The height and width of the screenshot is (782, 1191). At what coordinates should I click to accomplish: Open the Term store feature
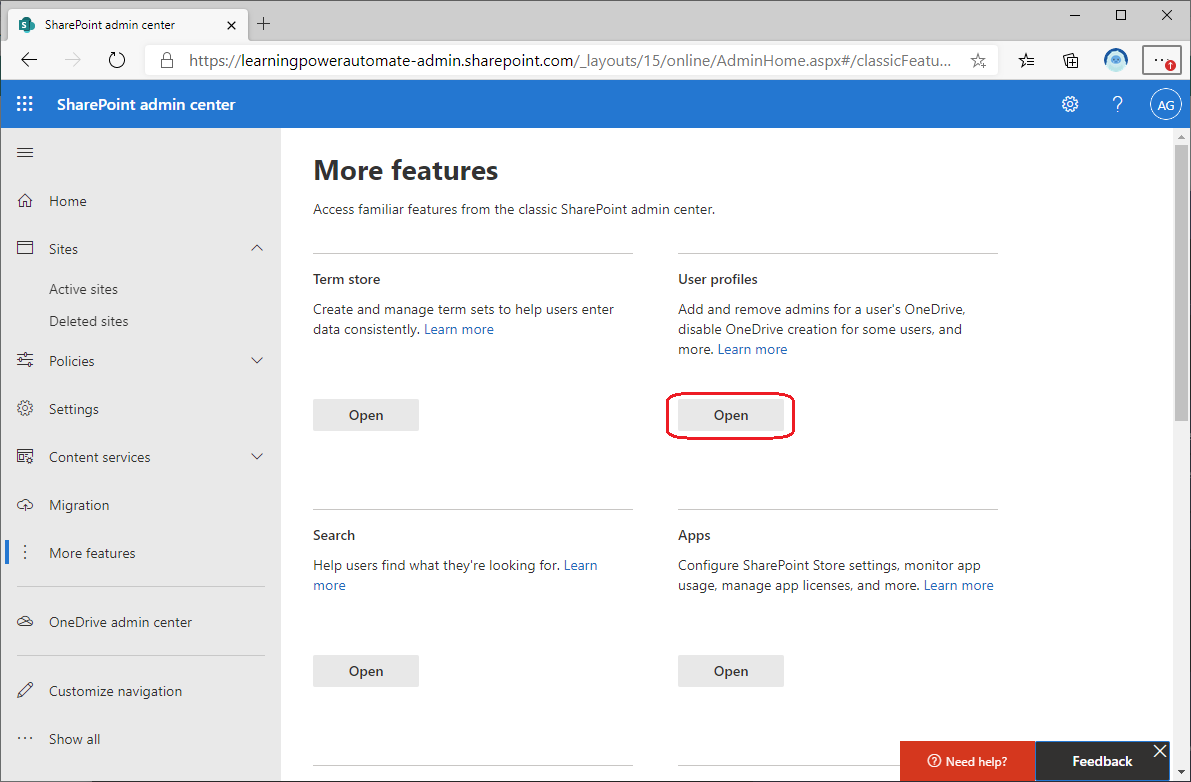click(x=366, y=414)
